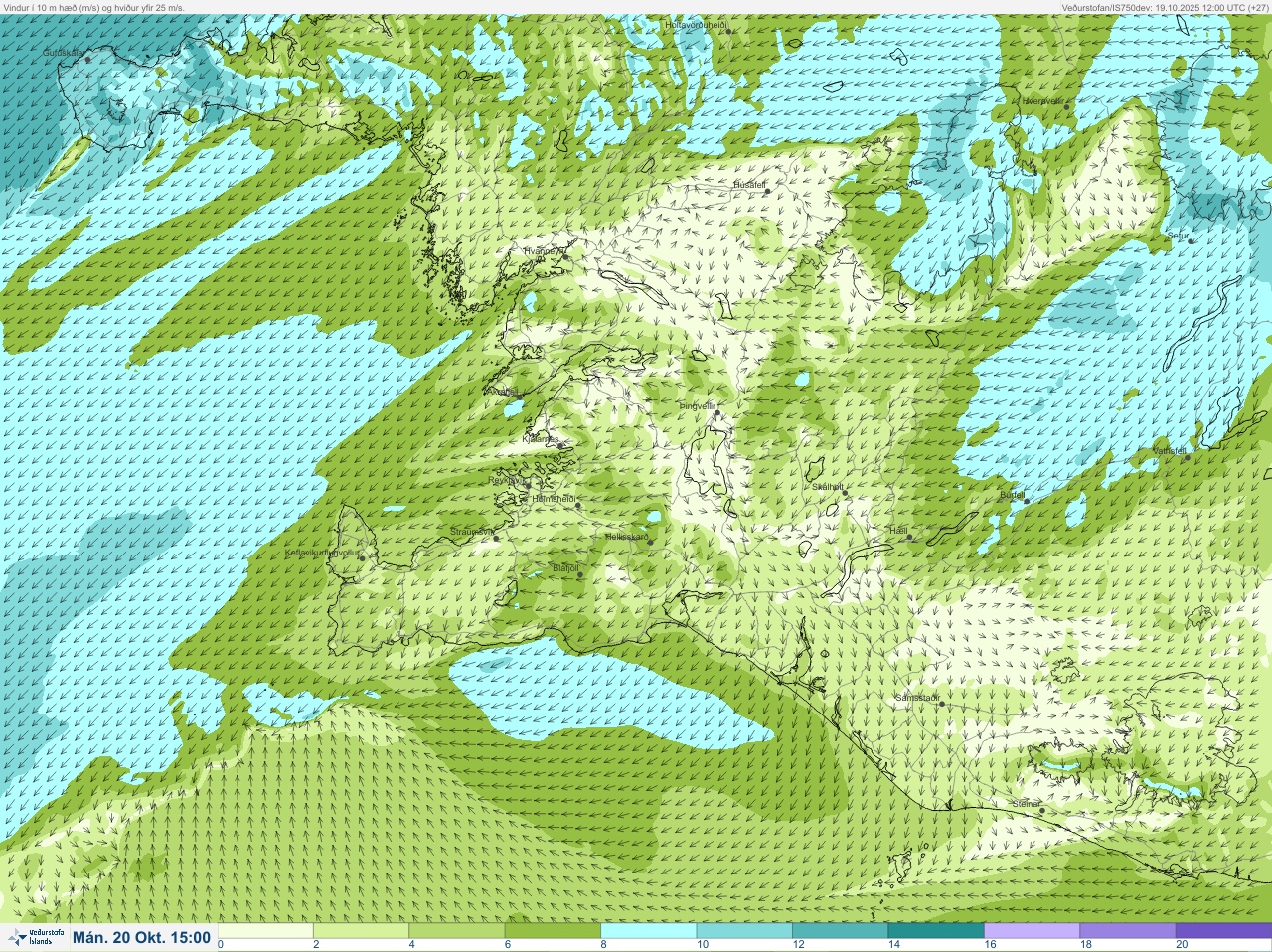Click the Búrfell station label
The height and width of the screenshot is (952, 1272).
pos(1012,494)
